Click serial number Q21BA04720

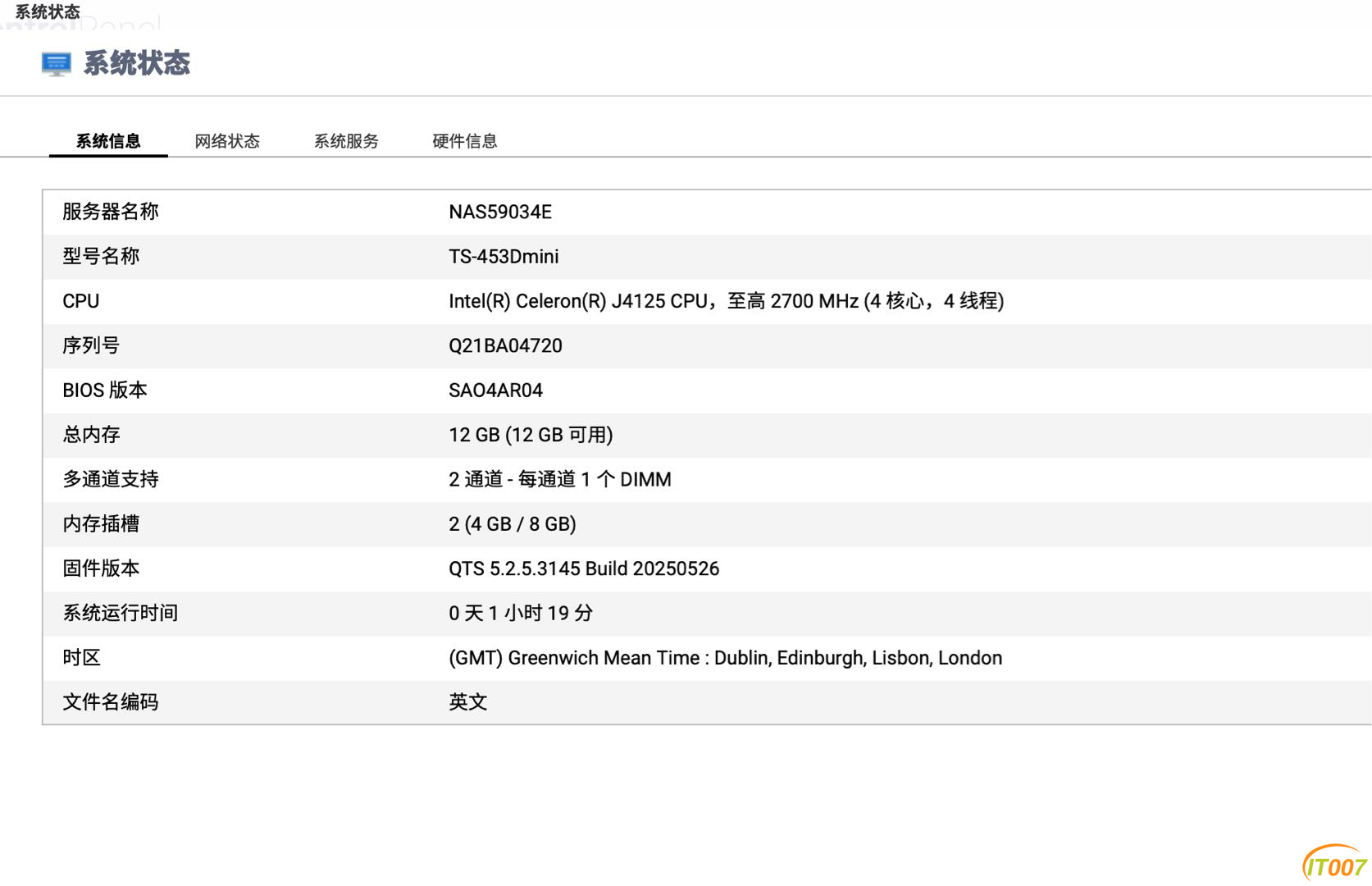coord(505,345)
